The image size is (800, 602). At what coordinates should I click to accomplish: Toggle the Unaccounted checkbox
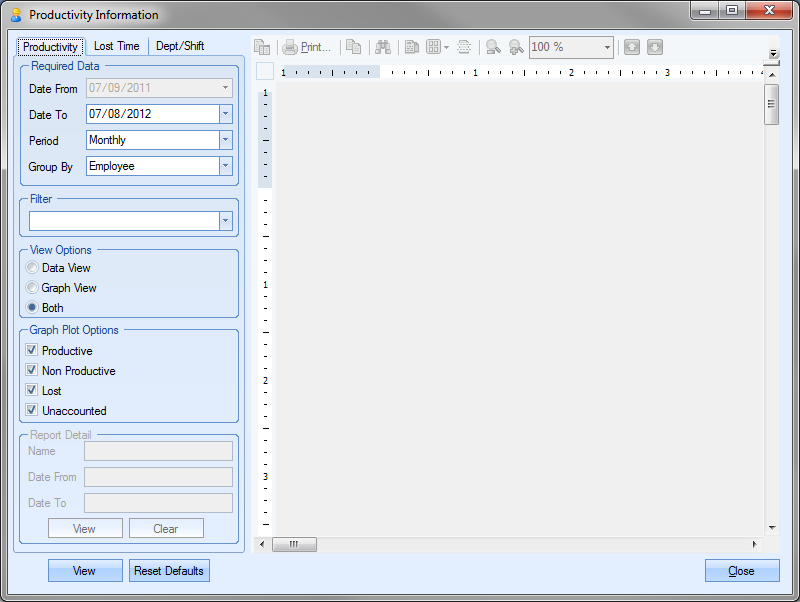(x=33, y=411)
